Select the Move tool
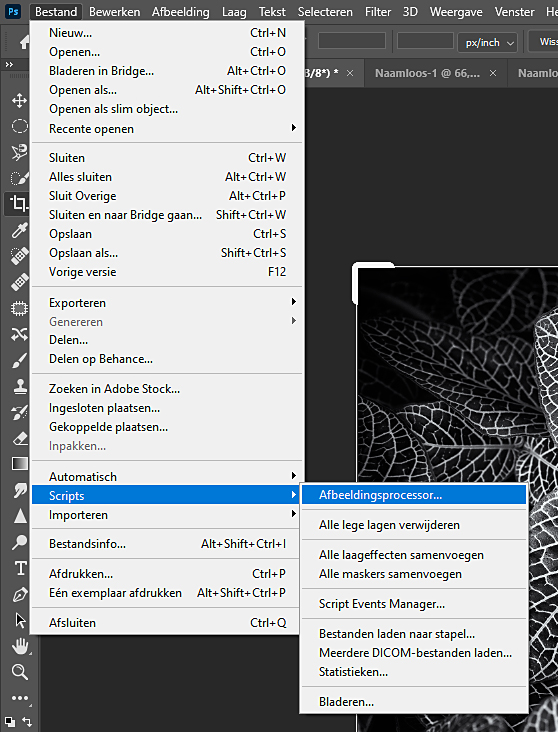 [x=19, y=100]
